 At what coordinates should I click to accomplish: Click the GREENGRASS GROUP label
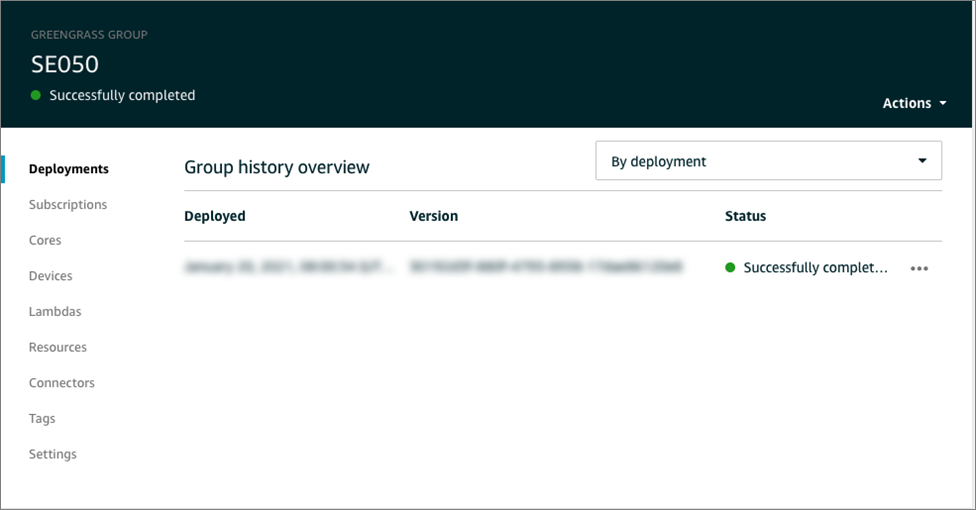click(89, 35)
